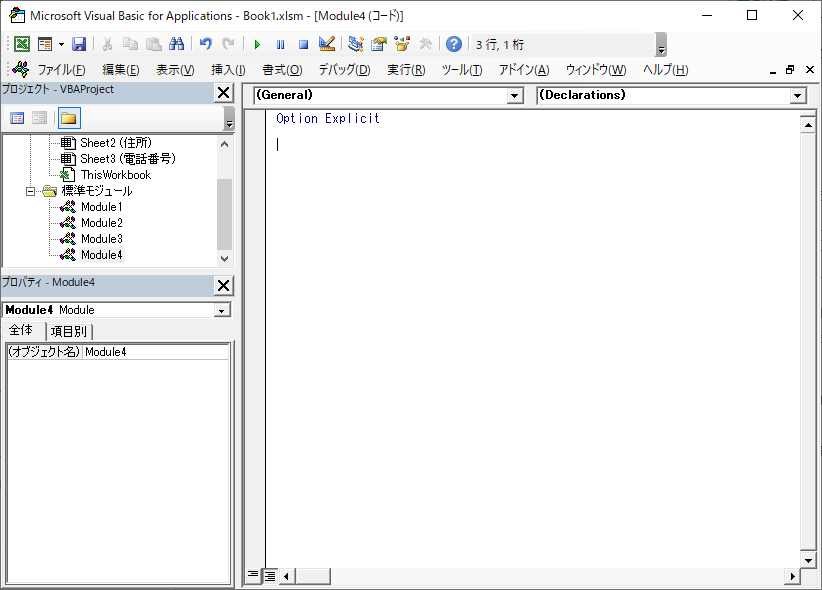The width and height of the screenshot is (822, 590).
Task: Click the Cut scissors icon
Action: 107,44
